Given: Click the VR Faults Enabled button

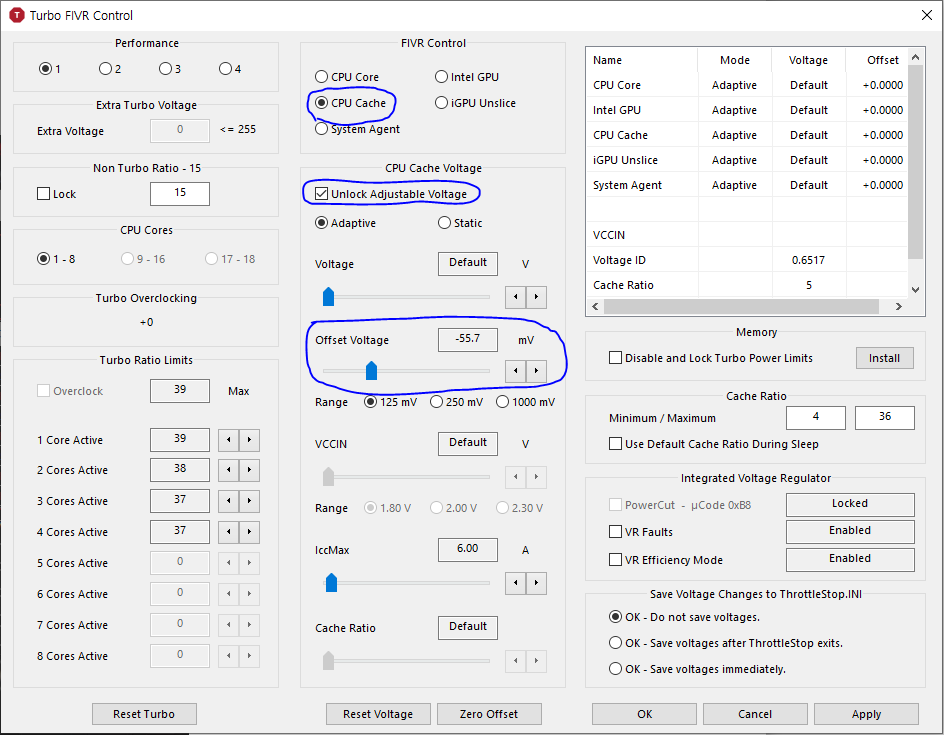Looking at the screenshot, I should pyautogui.click(x=850, y=532).
